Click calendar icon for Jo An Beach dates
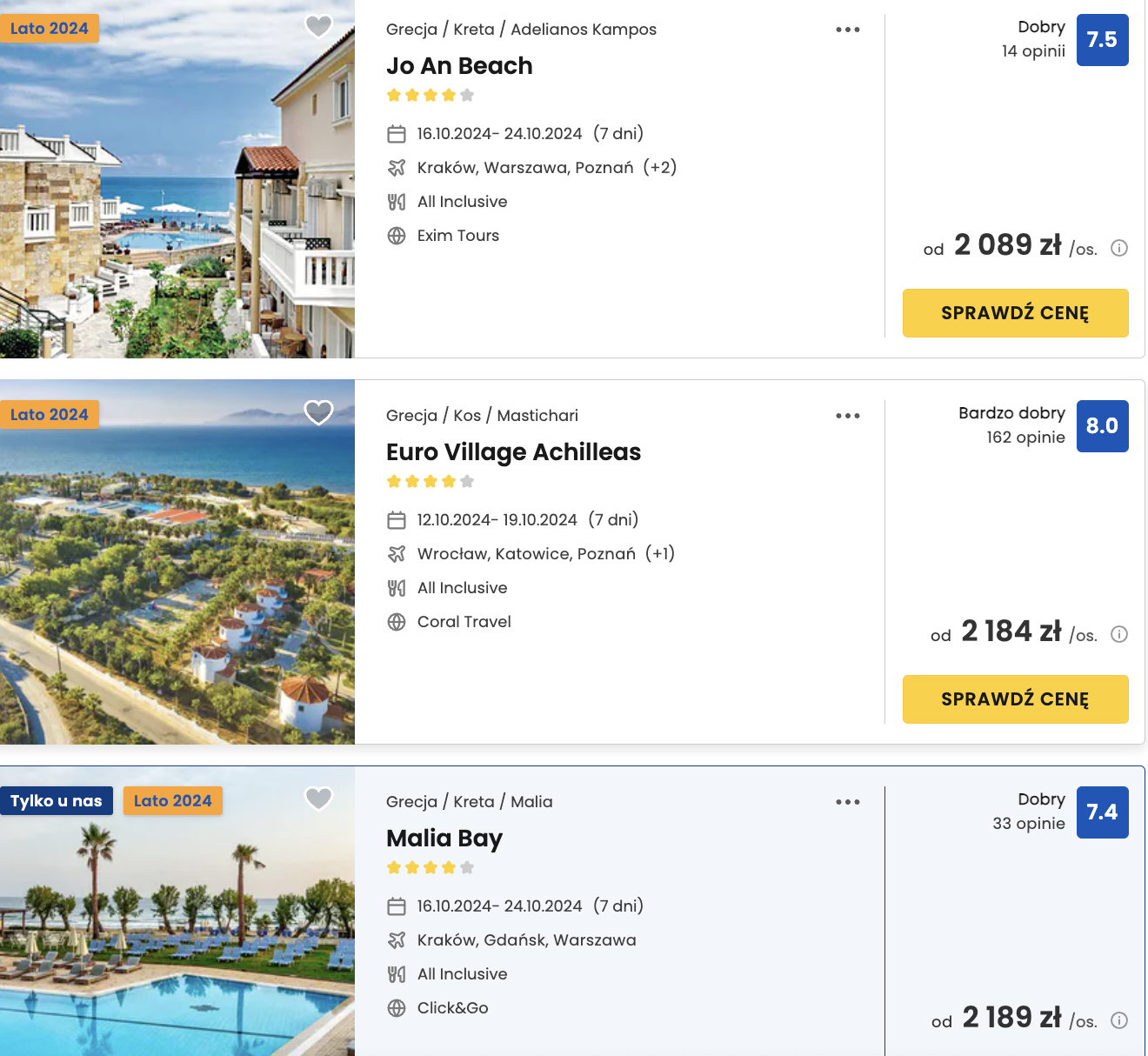 coord(397,134)
